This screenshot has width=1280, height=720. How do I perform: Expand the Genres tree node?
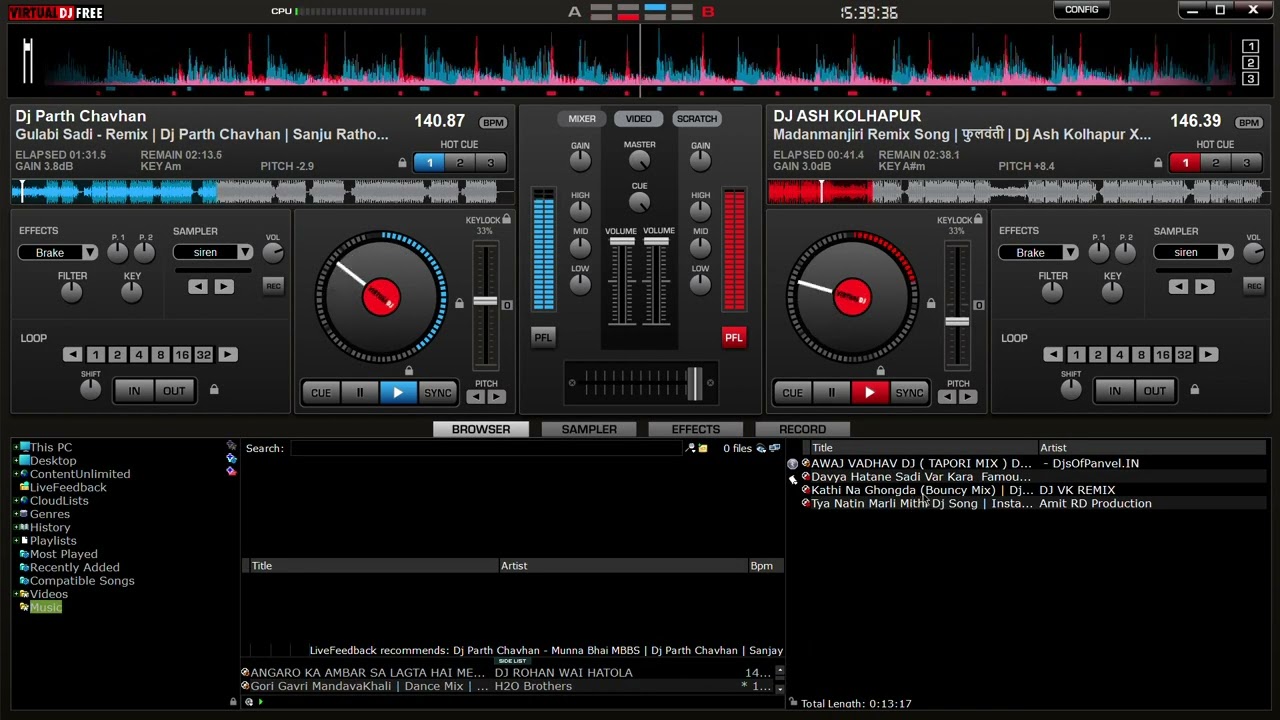16,514
